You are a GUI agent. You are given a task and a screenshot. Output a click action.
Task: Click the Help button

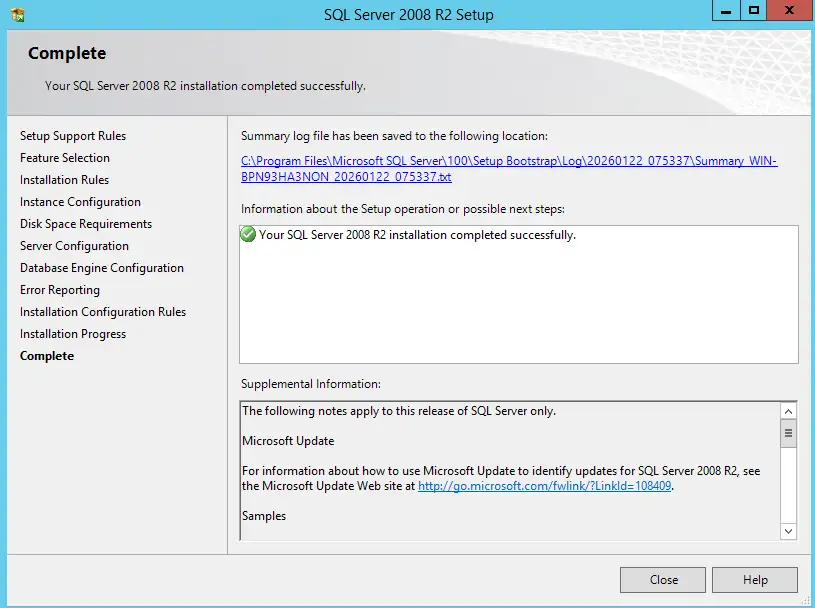pos(755,579)
